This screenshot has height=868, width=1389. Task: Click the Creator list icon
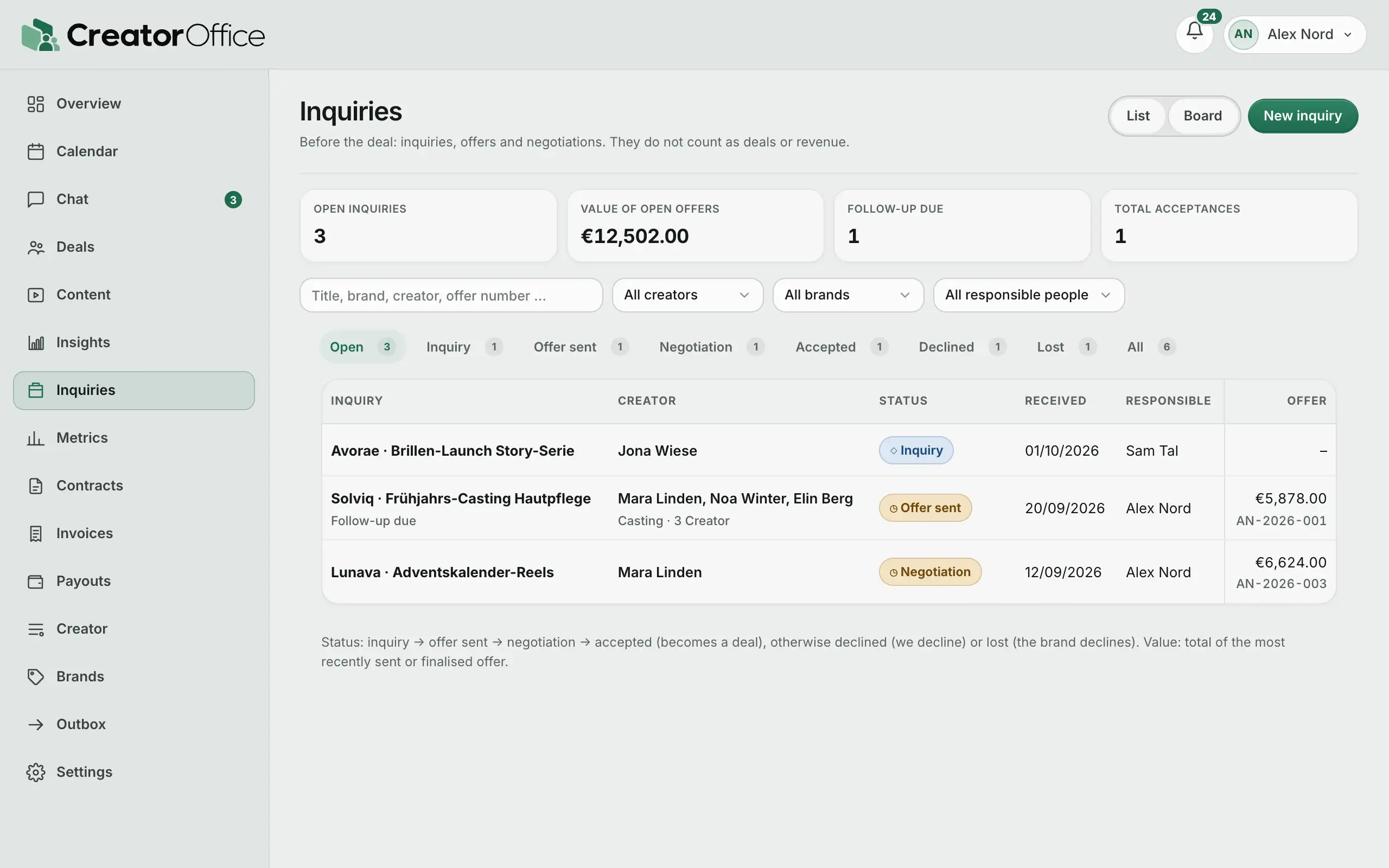coord(36,629)
